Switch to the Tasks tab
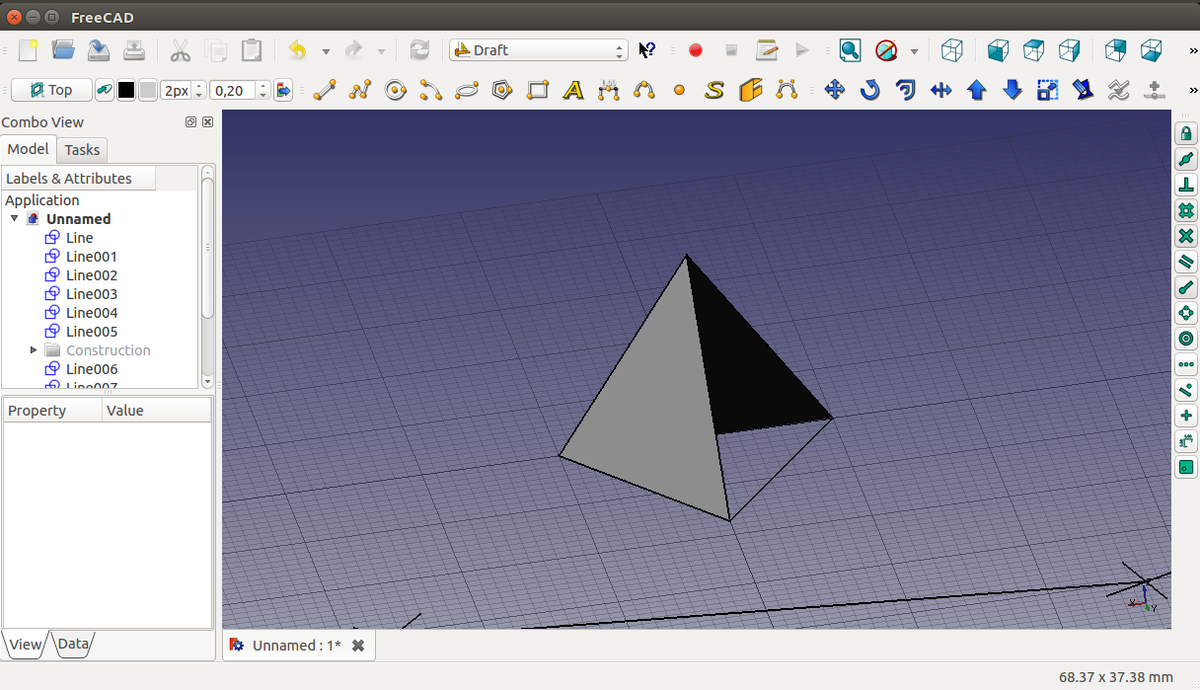Image resolution: width=1200 pixels, height=690 pixels. 82,150
